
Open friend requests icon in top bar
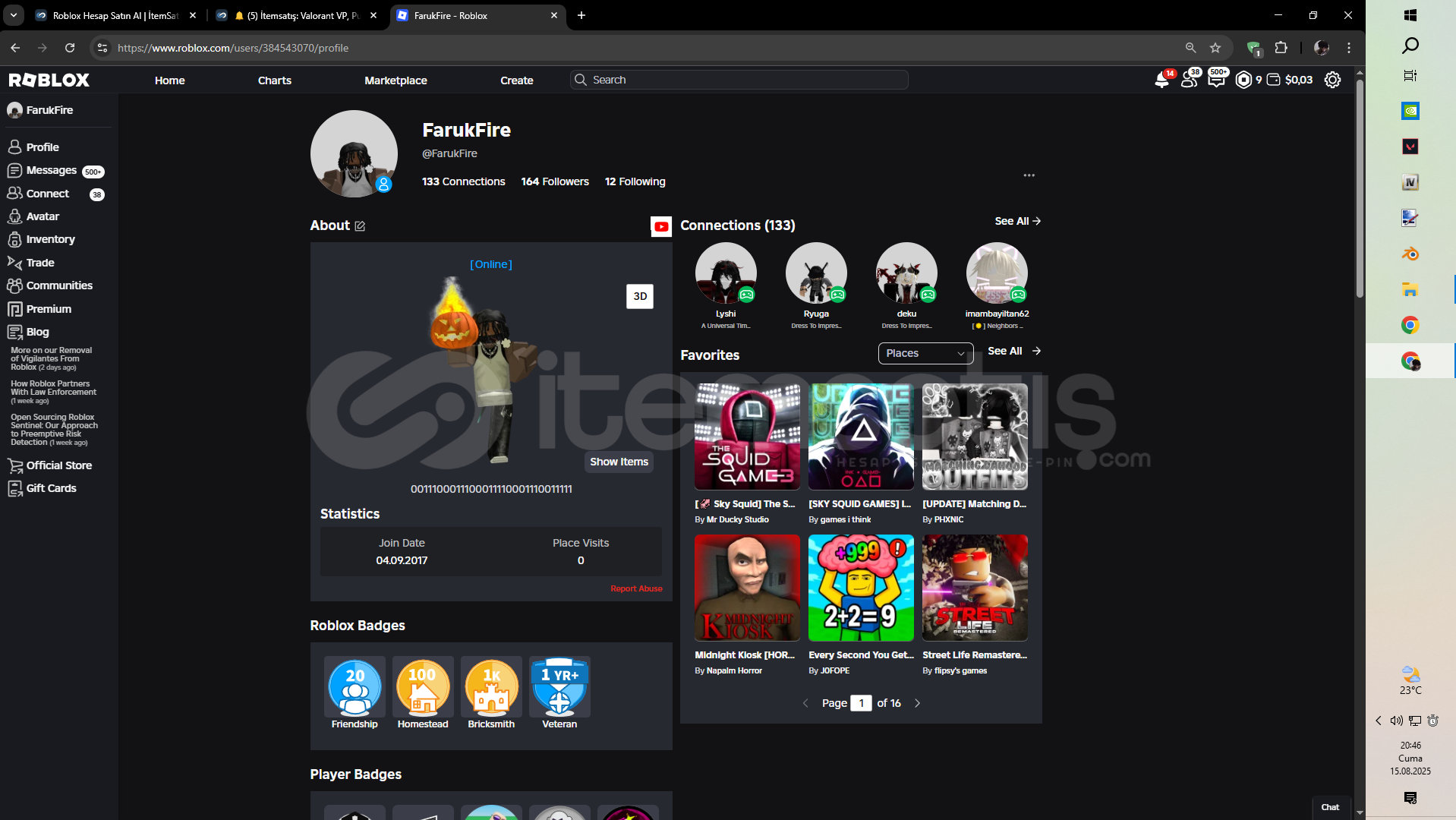(1190, 80)
